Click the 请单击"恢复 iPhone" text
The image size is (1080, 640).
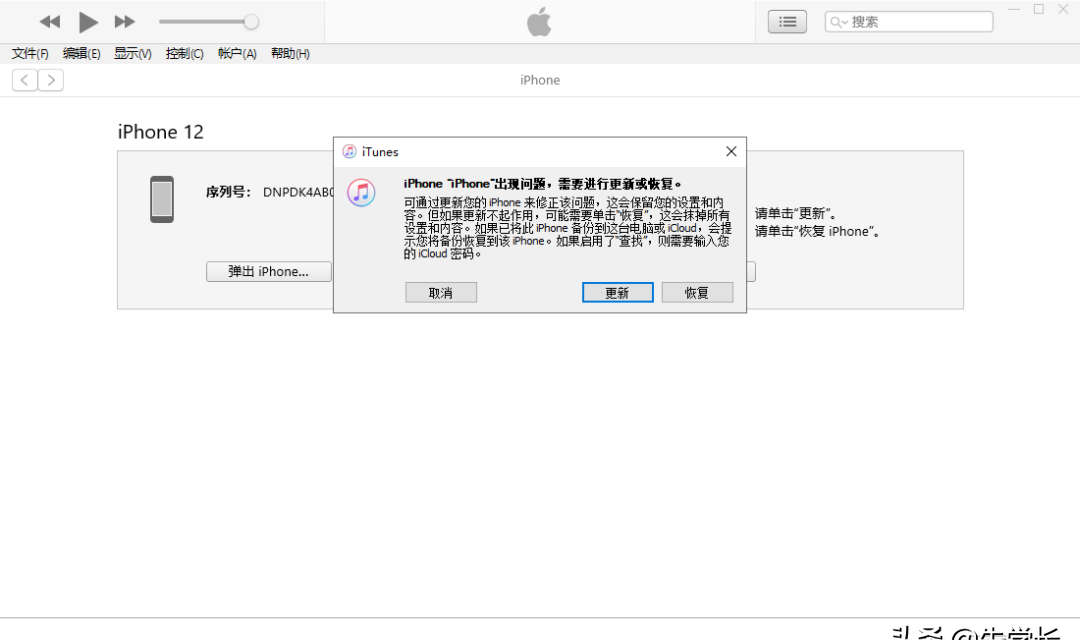818,231
